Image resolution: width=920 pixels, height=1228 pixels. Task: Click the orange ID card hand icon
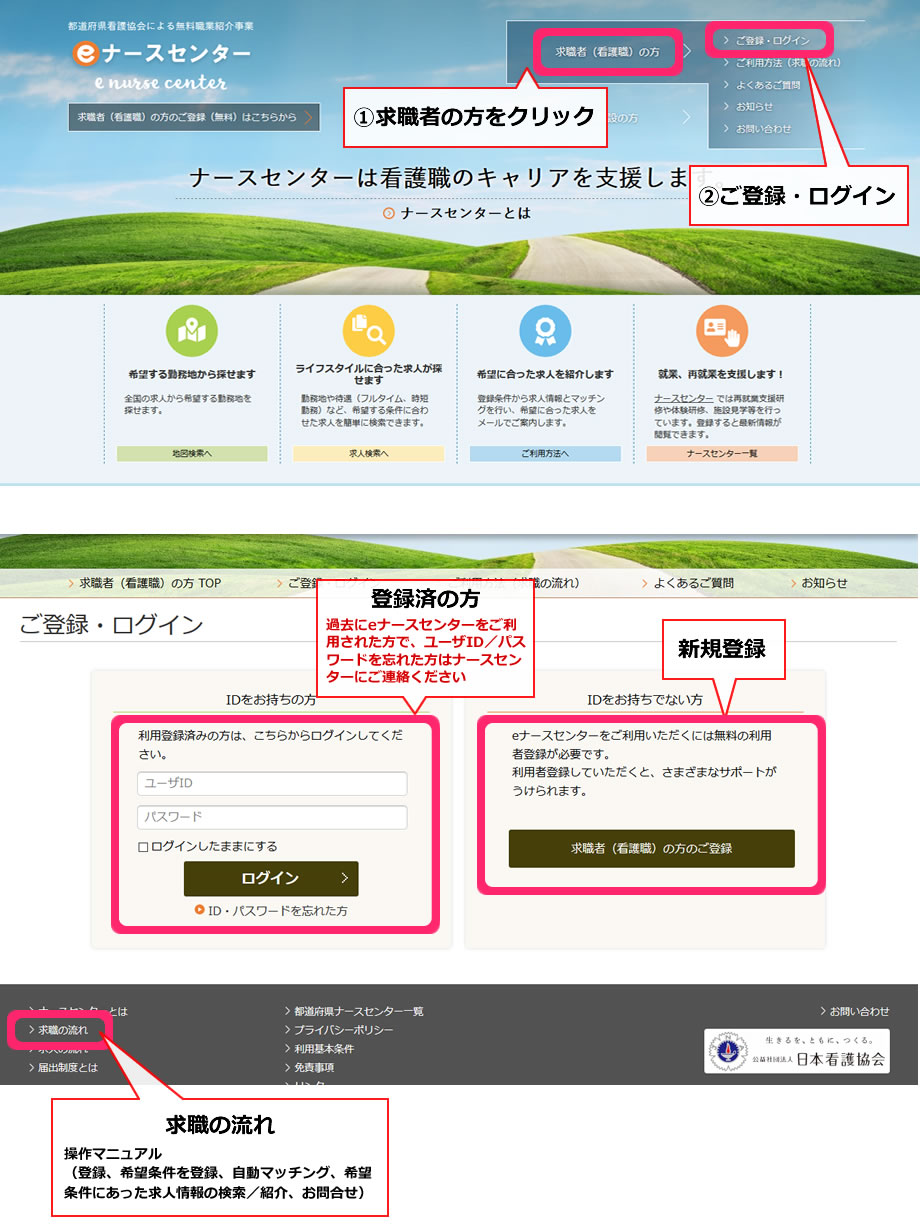click(721, 332)
